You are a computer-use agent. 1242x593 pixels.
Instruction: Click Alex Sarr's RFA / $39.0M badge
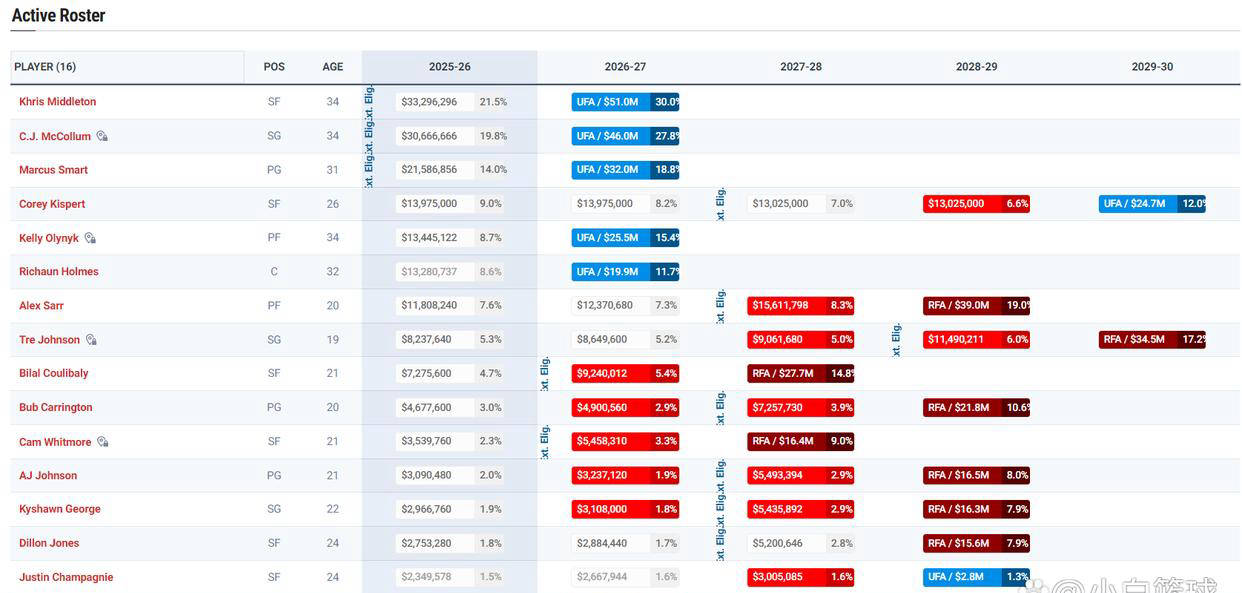point(976,306)
